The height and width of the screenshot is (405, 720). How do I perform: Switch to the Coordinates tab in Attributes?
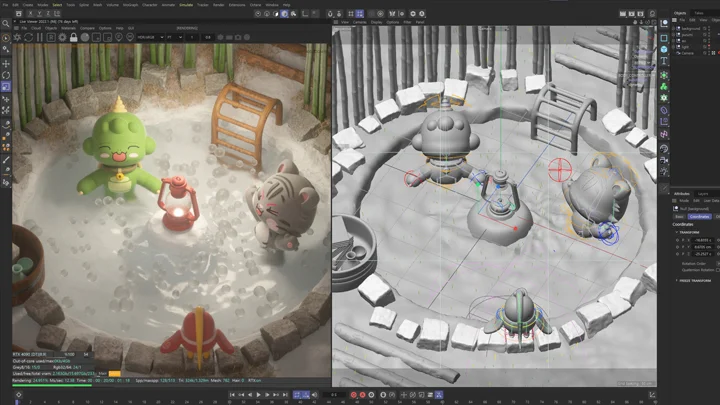[699, 215]
